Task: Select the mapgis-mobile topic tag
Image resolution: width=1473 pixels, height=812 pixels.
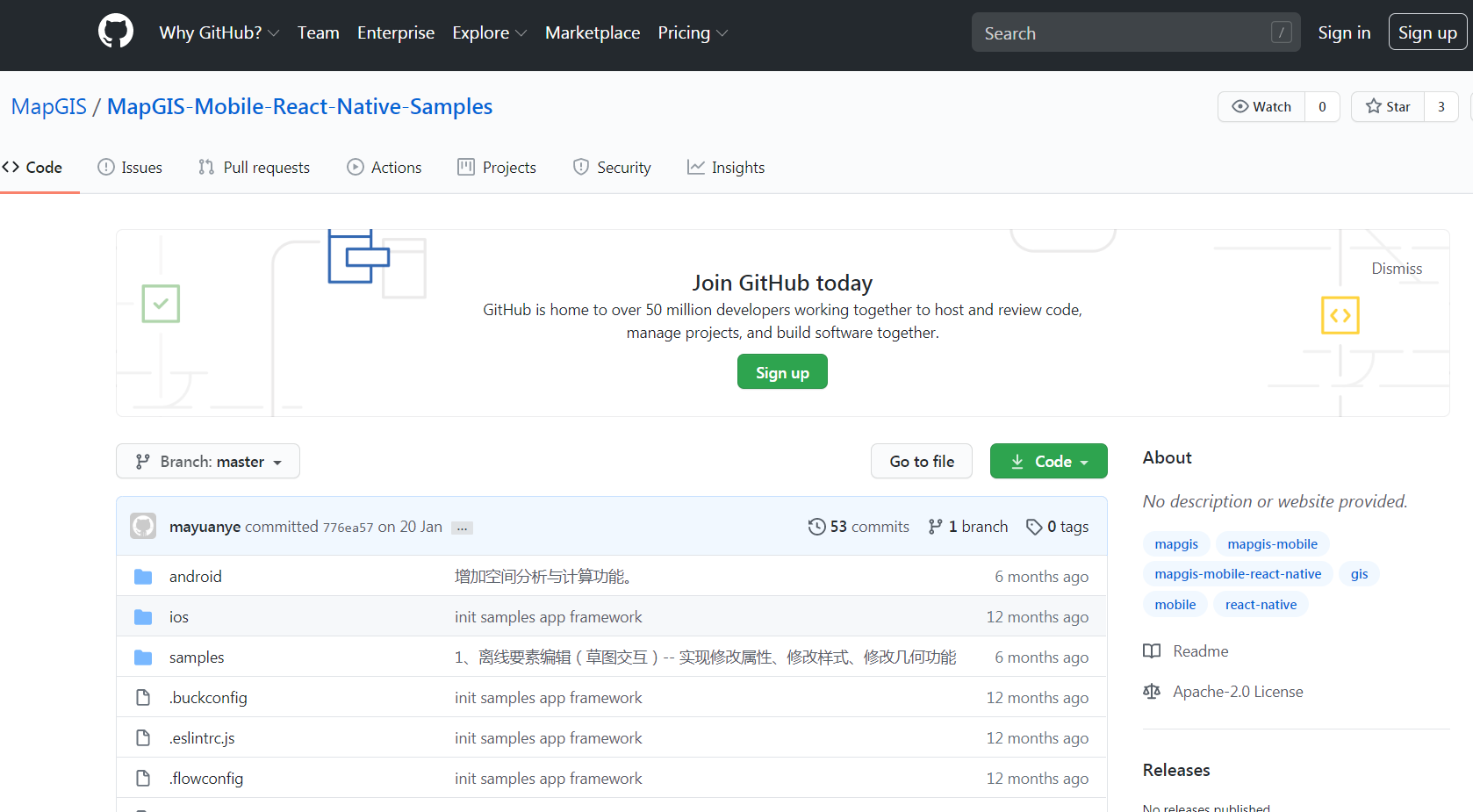Action: coord(1272,544)
